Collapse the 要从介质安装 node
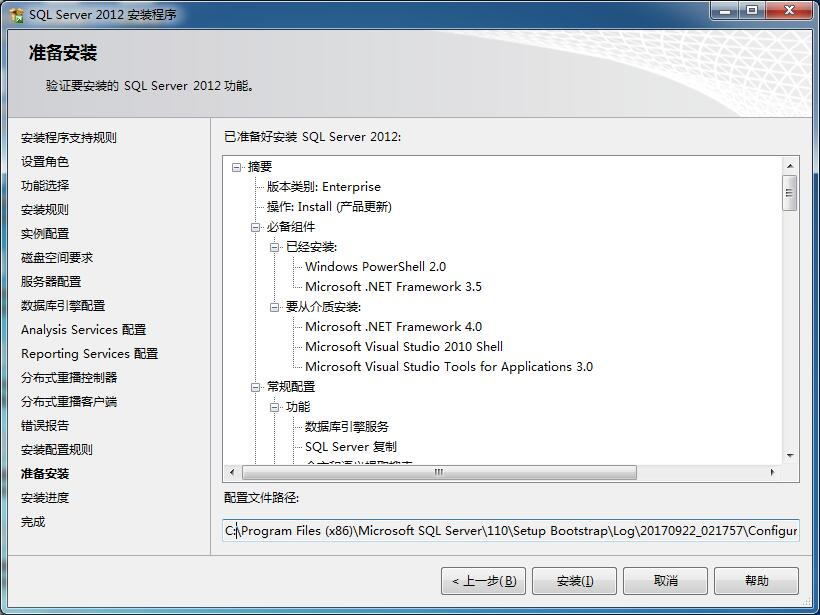 click(275, 308)
